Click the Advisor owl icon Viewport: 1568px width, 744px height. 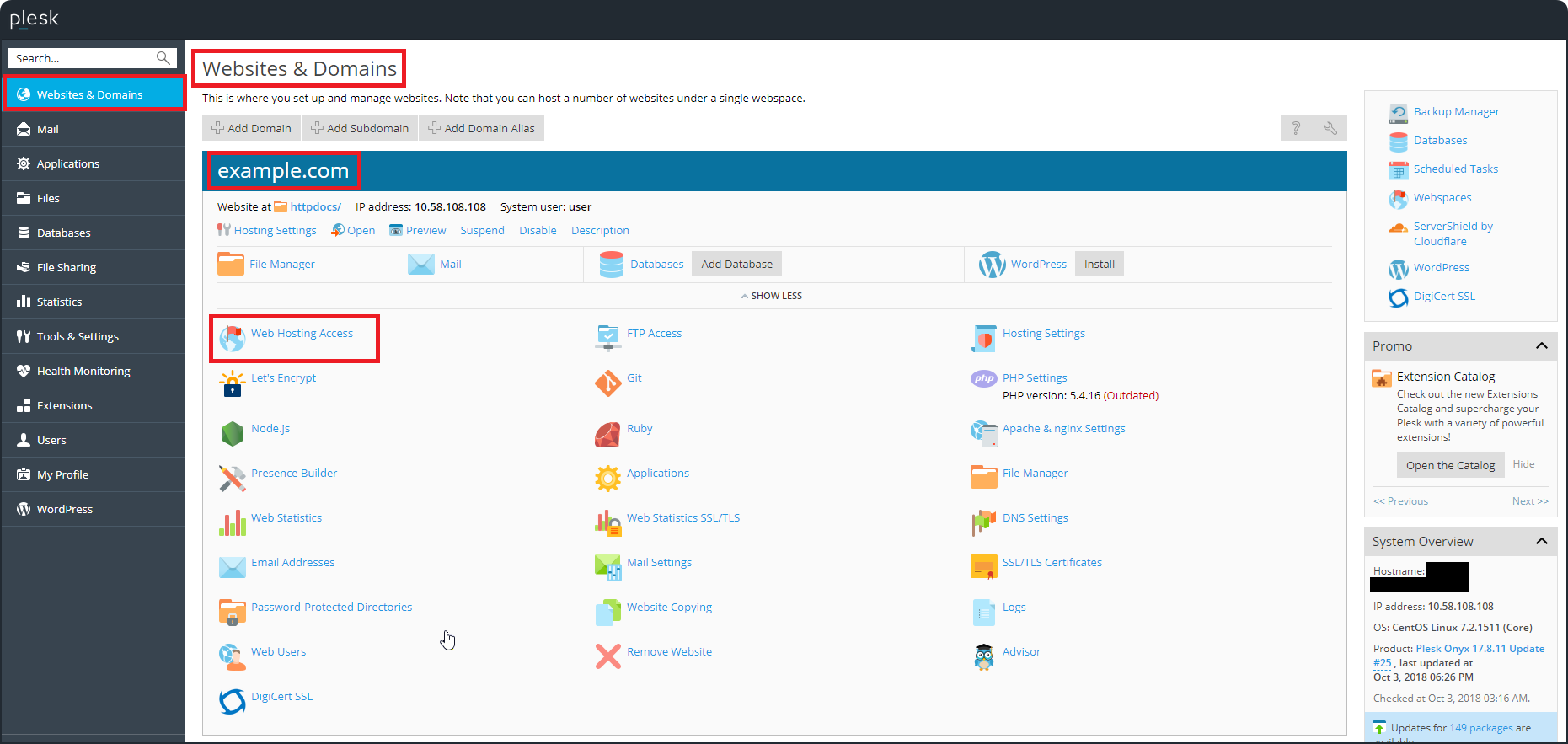pos(983,656)
